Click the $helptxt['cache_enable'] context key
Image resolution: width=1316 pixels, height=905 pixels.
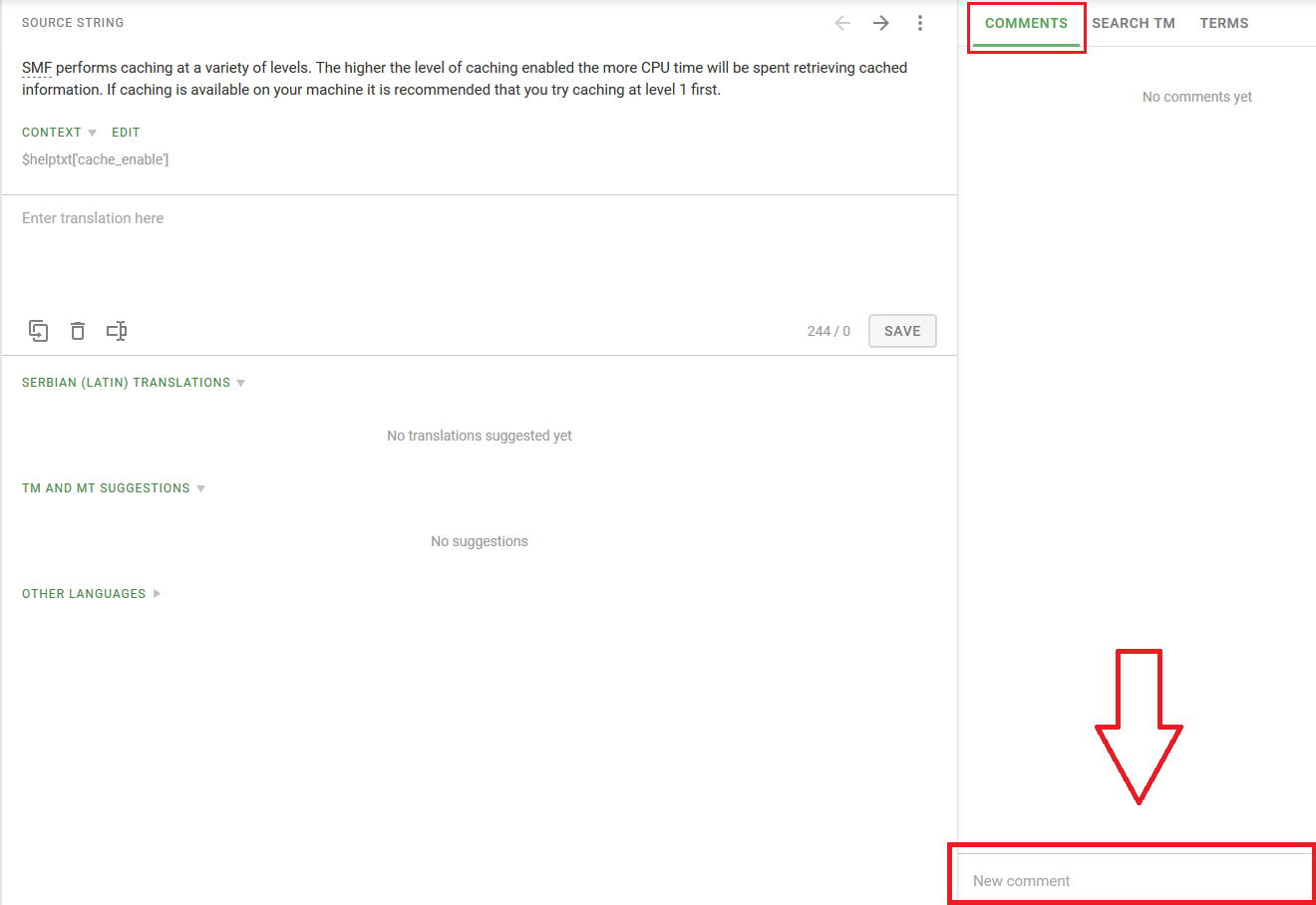click(95, 159)
